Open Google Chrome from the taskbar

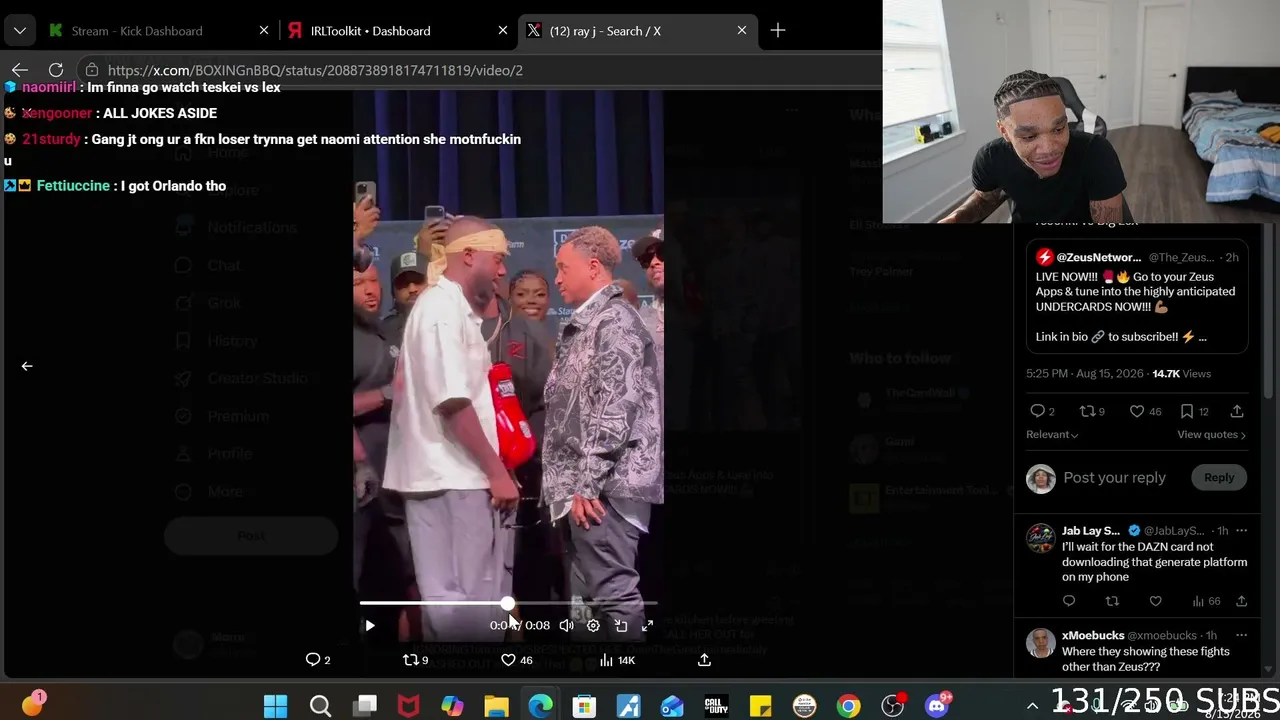848,707
